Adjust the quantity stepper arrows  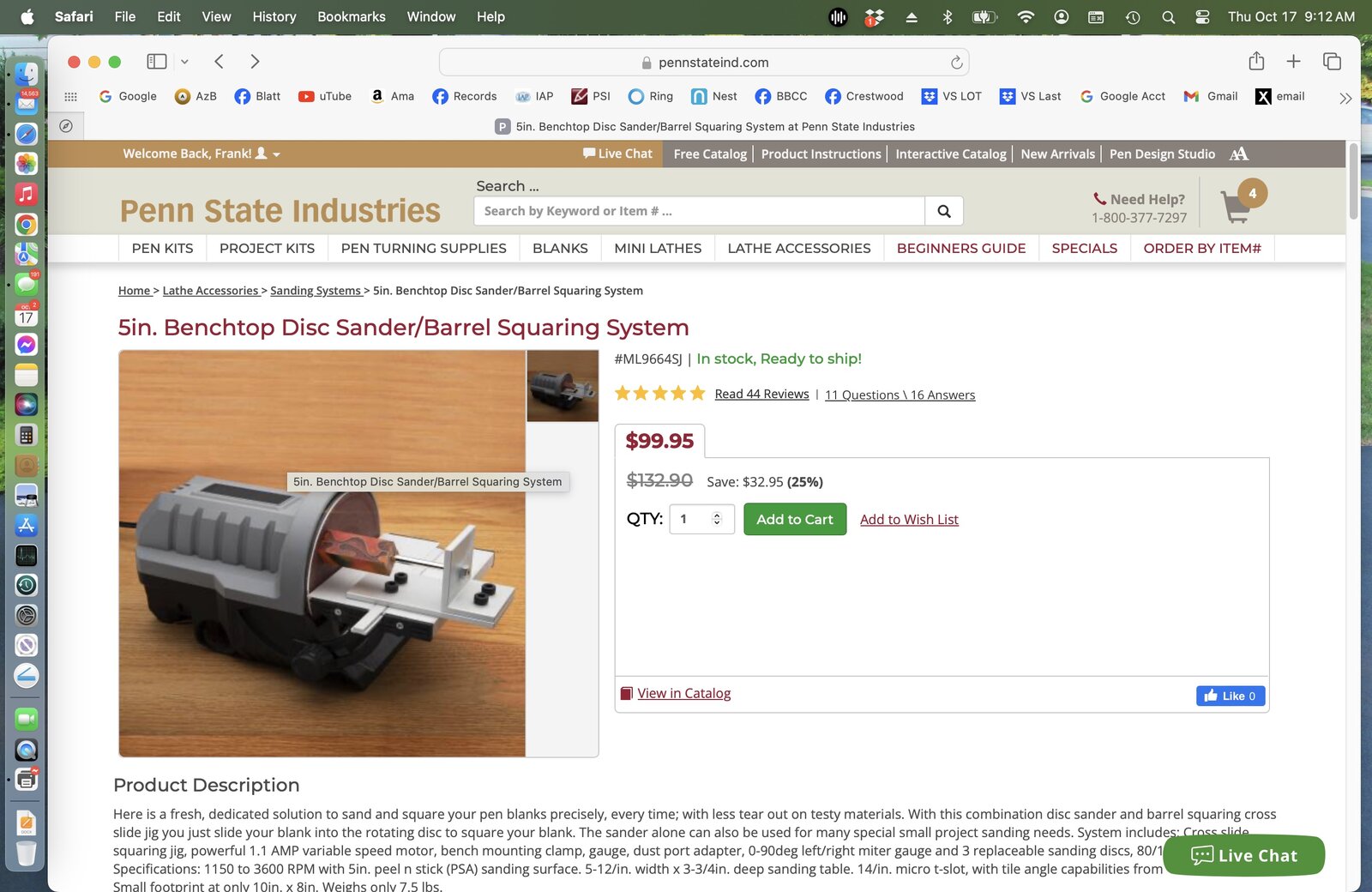tap(717, 519)
